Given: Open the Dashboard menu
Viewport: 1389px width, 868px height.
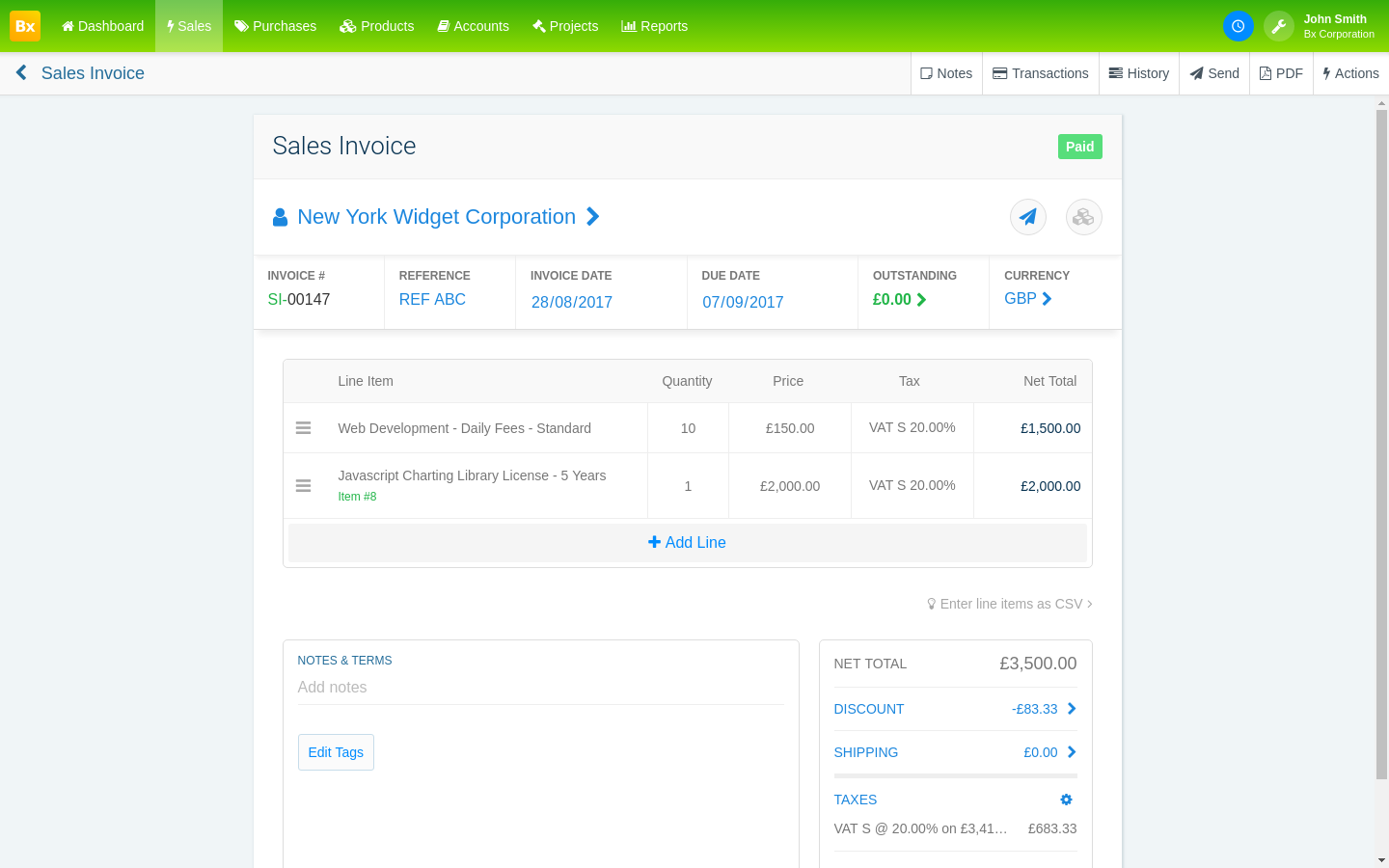Looking at the screenshot, I should coord(102,26).
